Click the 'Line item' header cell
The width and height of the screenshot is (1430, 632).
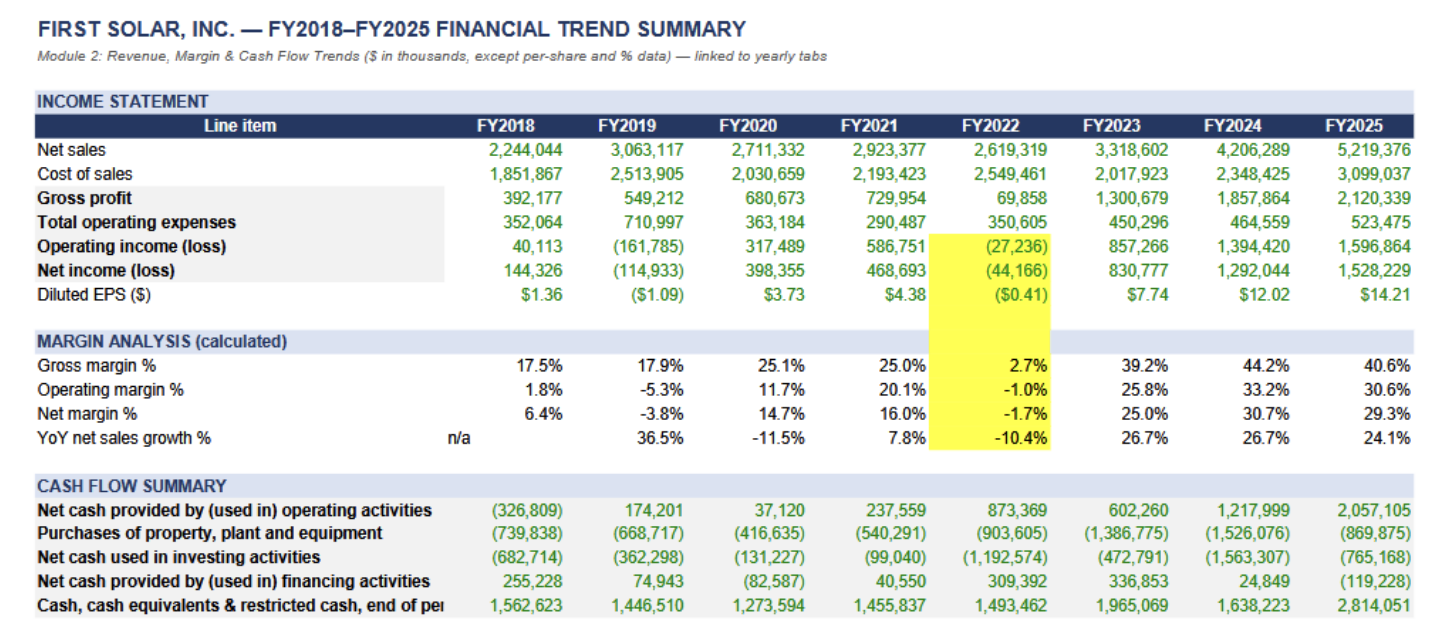point(240,126)
